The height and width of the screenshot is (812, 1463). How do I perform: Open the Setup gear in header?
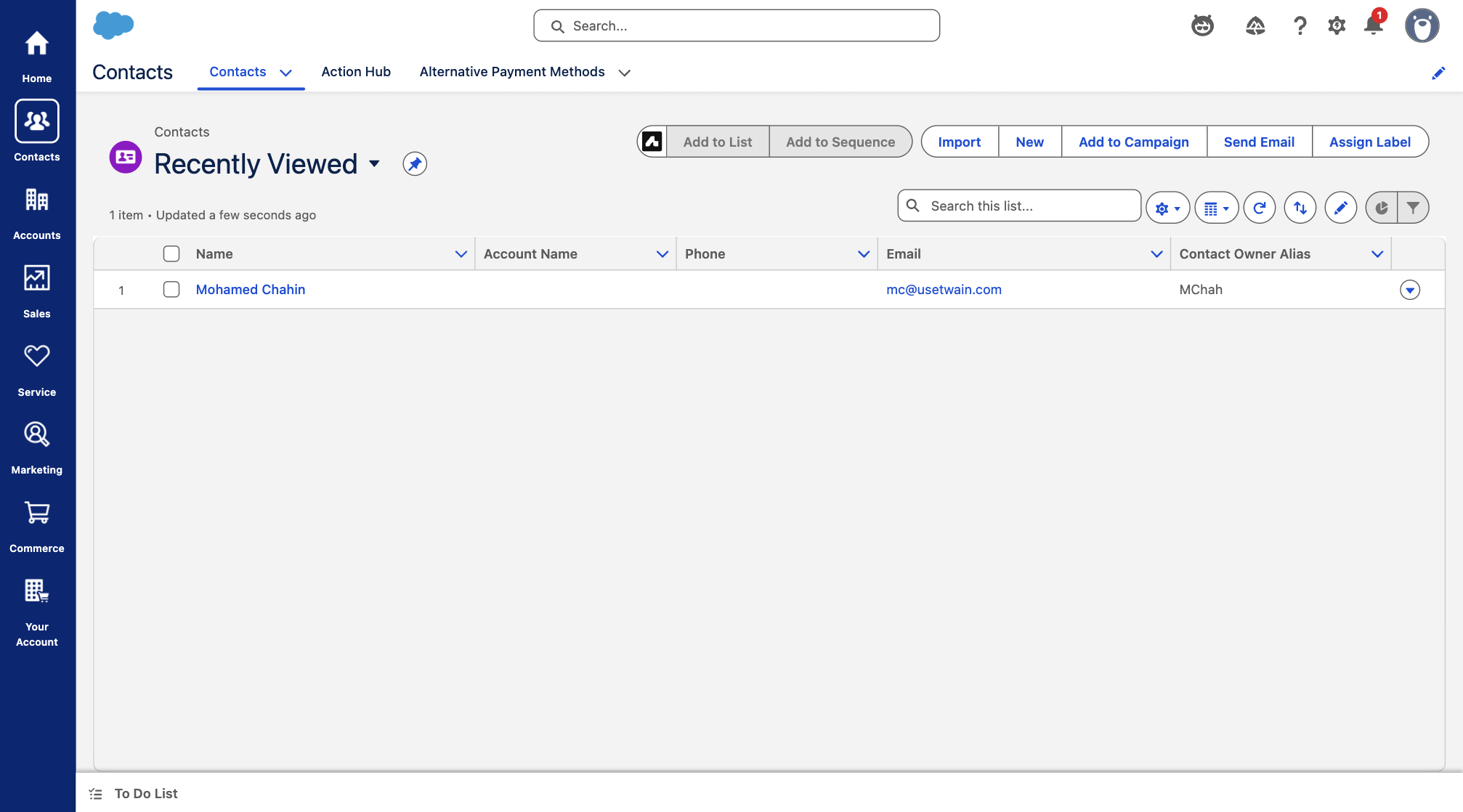1337,26
